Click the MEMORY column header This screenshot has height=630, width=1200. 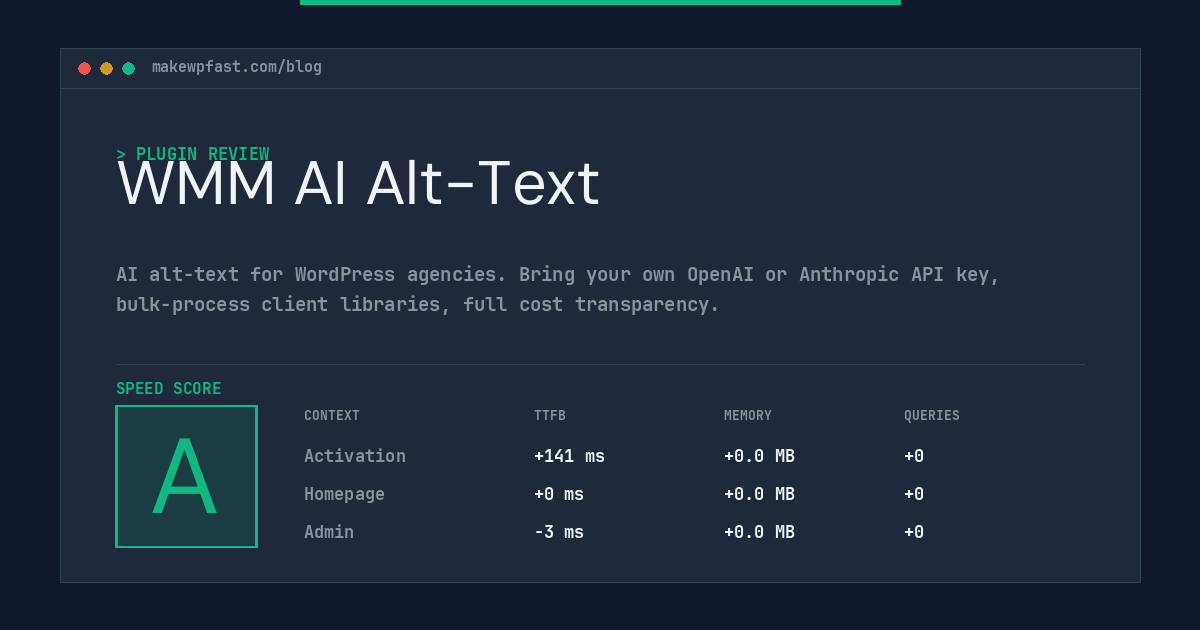click(x=748, y=416)
